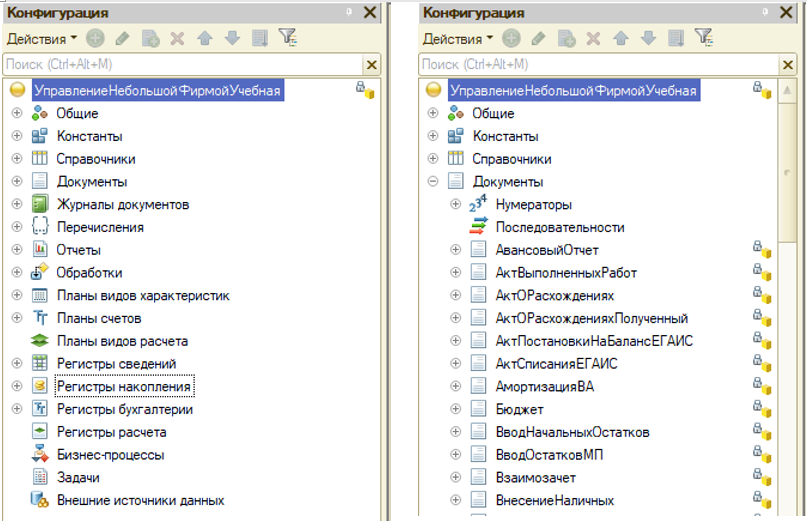Select Бюджет document
The width and height of the screenshot is (807, 521).
pyautogui.click(x=519, y=409)
